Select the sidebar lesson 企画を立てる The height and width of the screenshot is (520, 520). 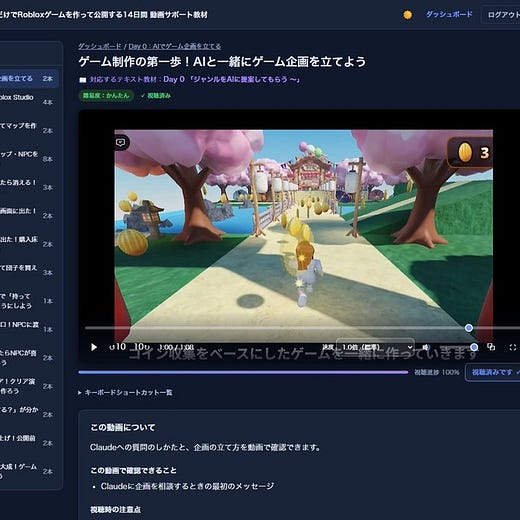point(28,79)
